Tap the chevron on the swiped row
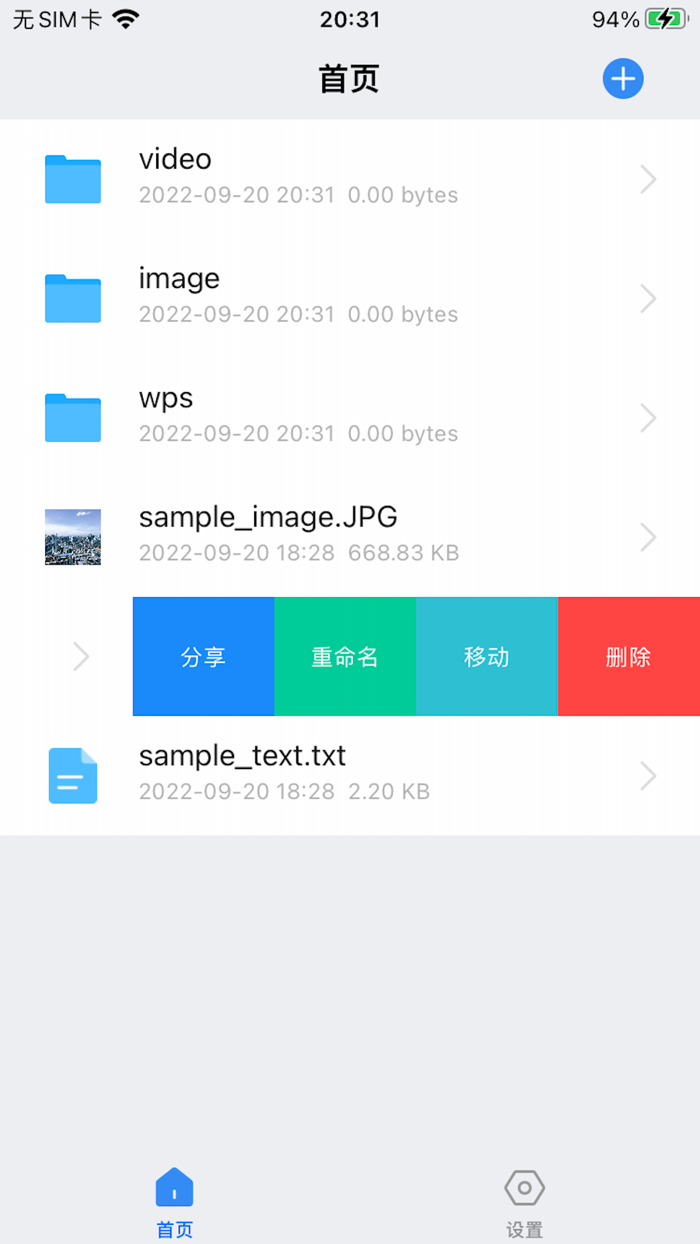Image resolution: width=700 pixels, height=1244 pixels. tap(81, 656)
